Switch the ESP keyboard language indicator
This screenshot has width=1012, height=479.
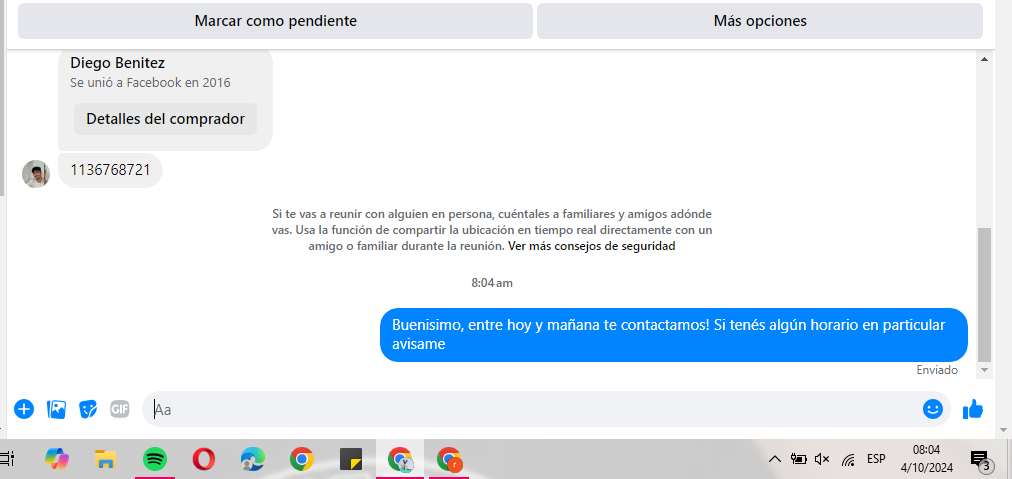pyautogui.click(x=876, y=459)
